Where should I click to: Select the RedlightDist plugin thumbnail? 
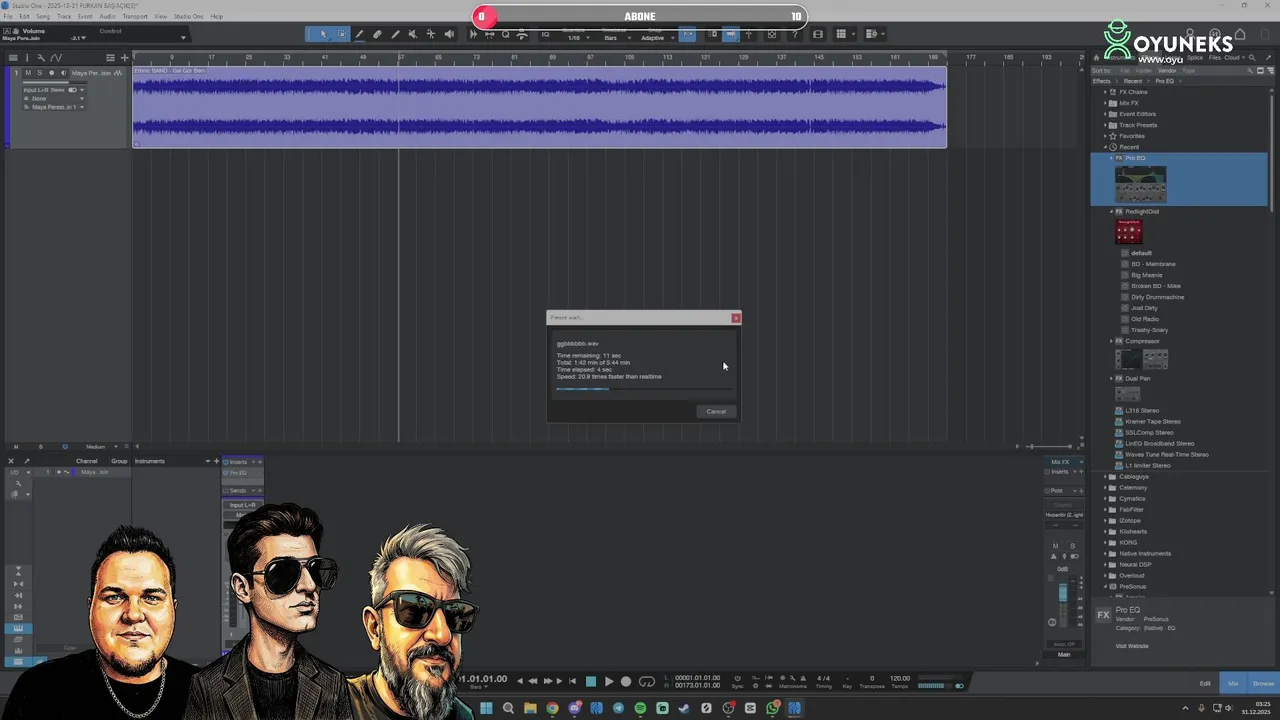[1129, 232]
